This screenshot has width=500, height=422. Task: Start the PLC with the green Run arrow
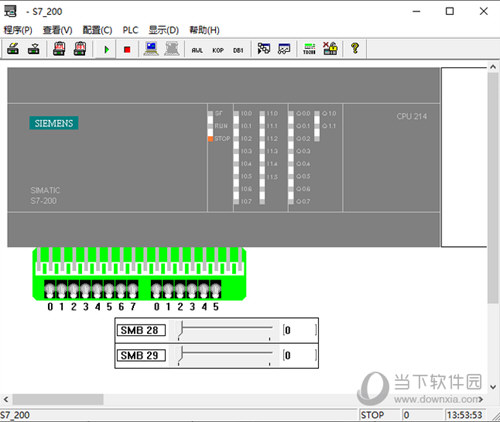106,50
